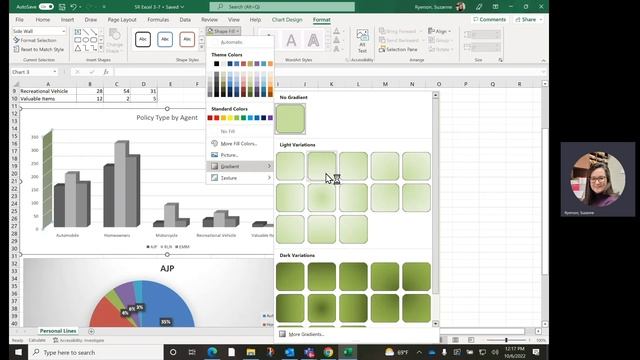Viewport: 640px width, 360px height.
Task: Open the Chart Elements 'Side Wall' dropdown
Action: click(64, 31)
